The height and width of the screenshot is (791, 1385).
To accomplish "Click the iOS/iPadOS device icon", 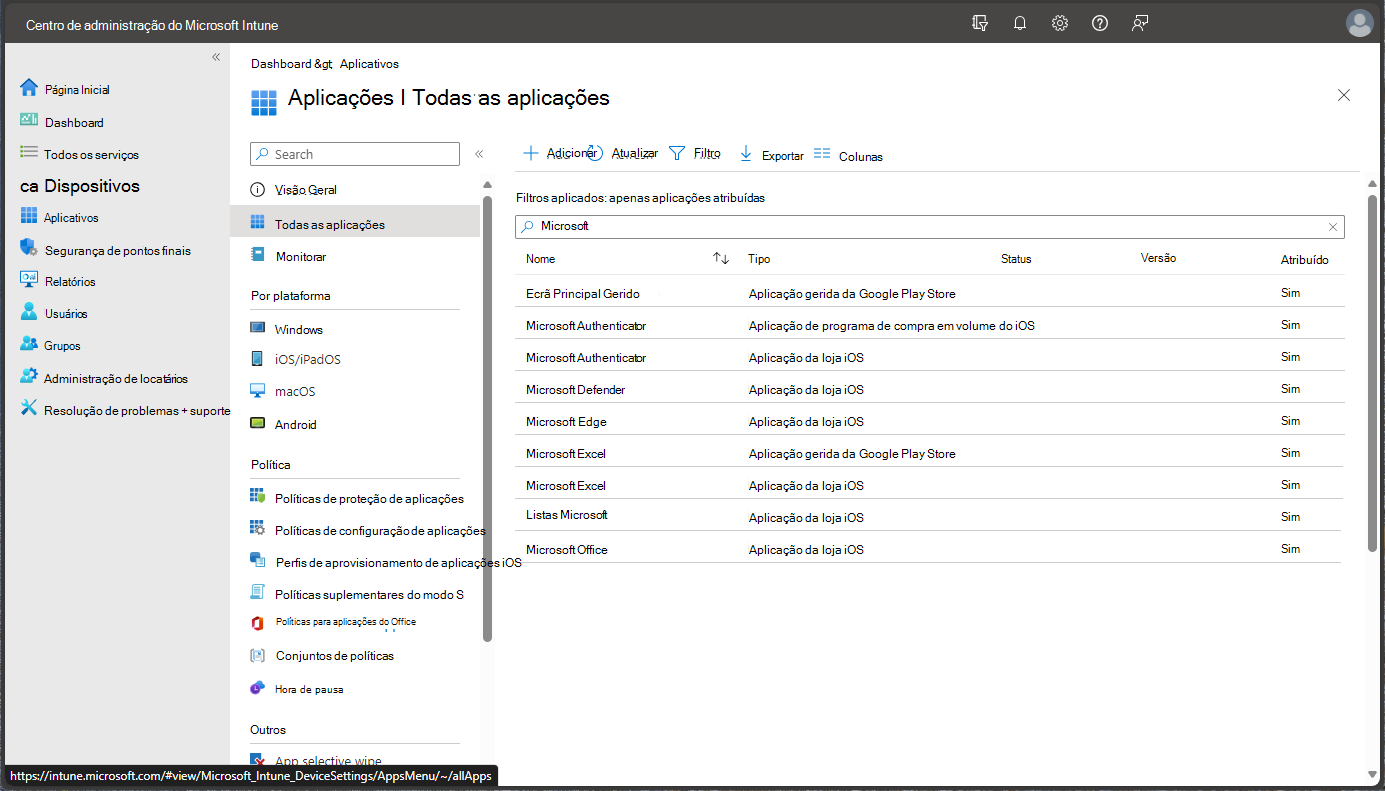I will (258, 359).
